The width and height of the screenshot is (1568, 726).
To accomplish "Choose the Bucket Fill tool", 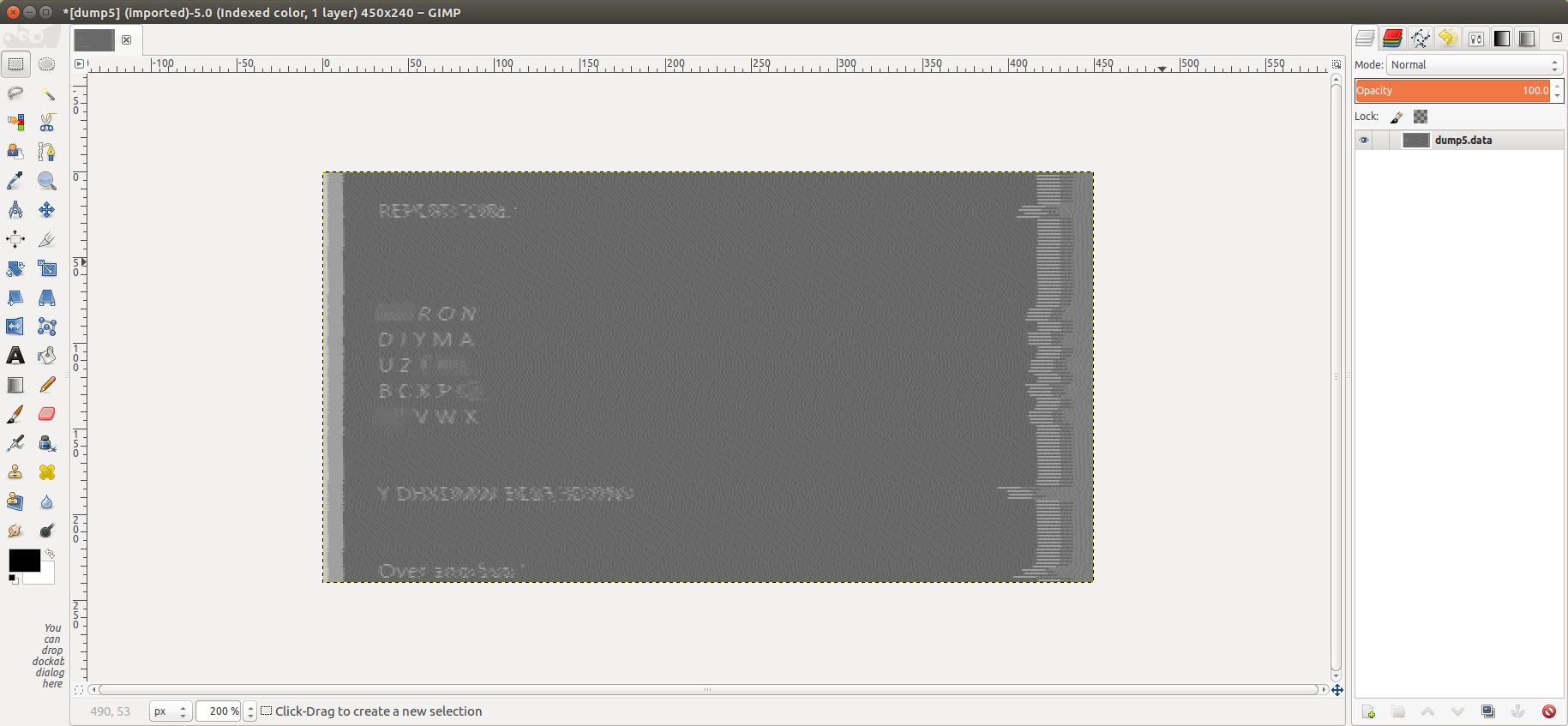I will click(47, 356).
